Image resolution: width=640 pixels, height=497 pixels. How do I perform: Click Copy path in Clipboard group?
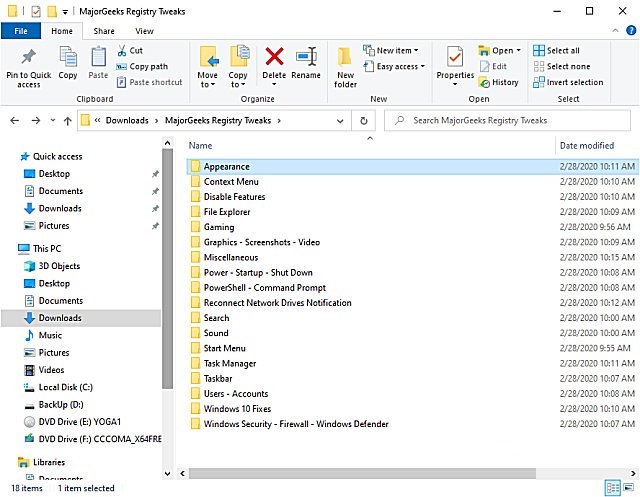tap(142, 67)
